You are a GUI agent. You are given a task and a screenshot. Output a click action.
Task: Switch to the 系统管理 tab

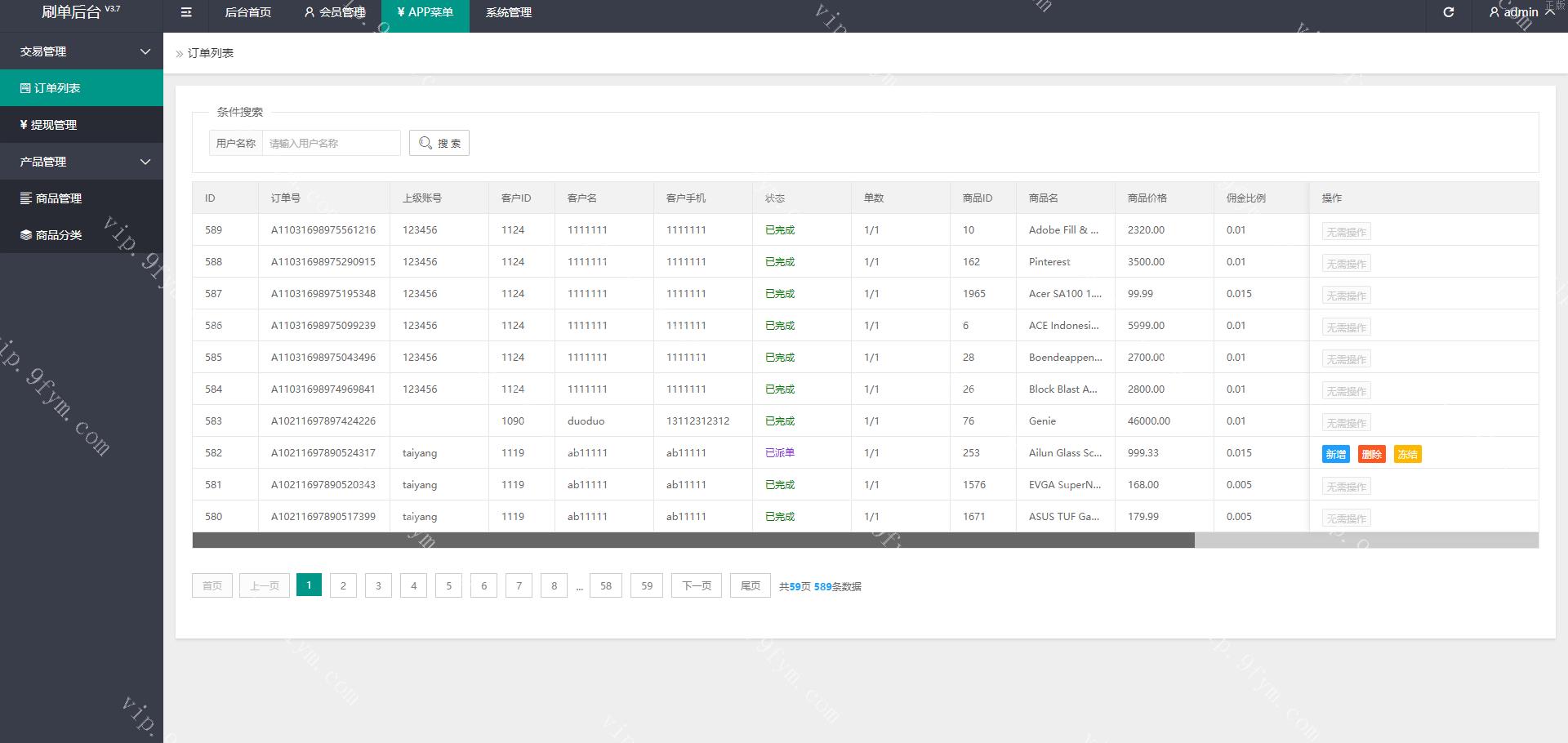tap(508, 12)
